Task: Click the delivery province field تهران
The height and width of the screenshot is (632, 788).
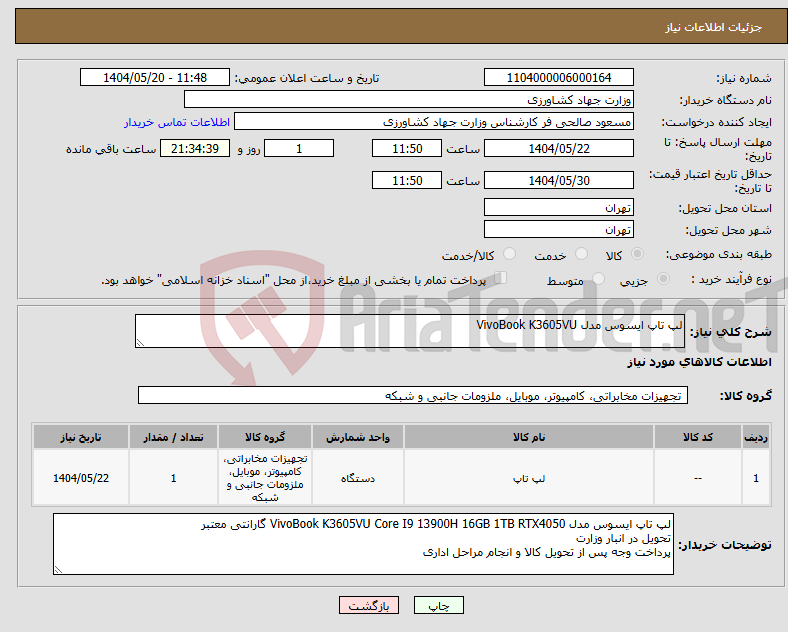Action: coord(558,207)
